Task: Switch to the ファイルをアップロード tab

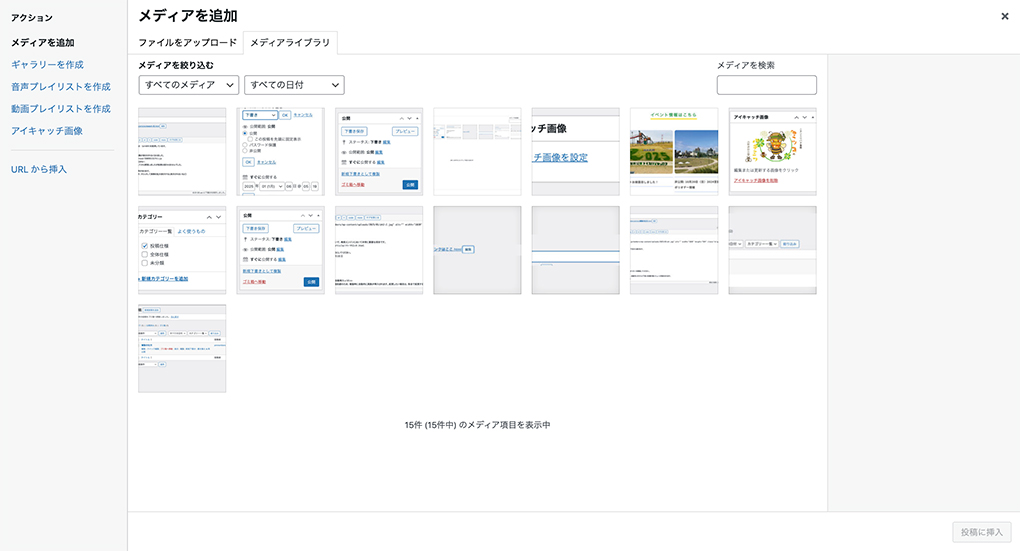Action: point(188,43)
